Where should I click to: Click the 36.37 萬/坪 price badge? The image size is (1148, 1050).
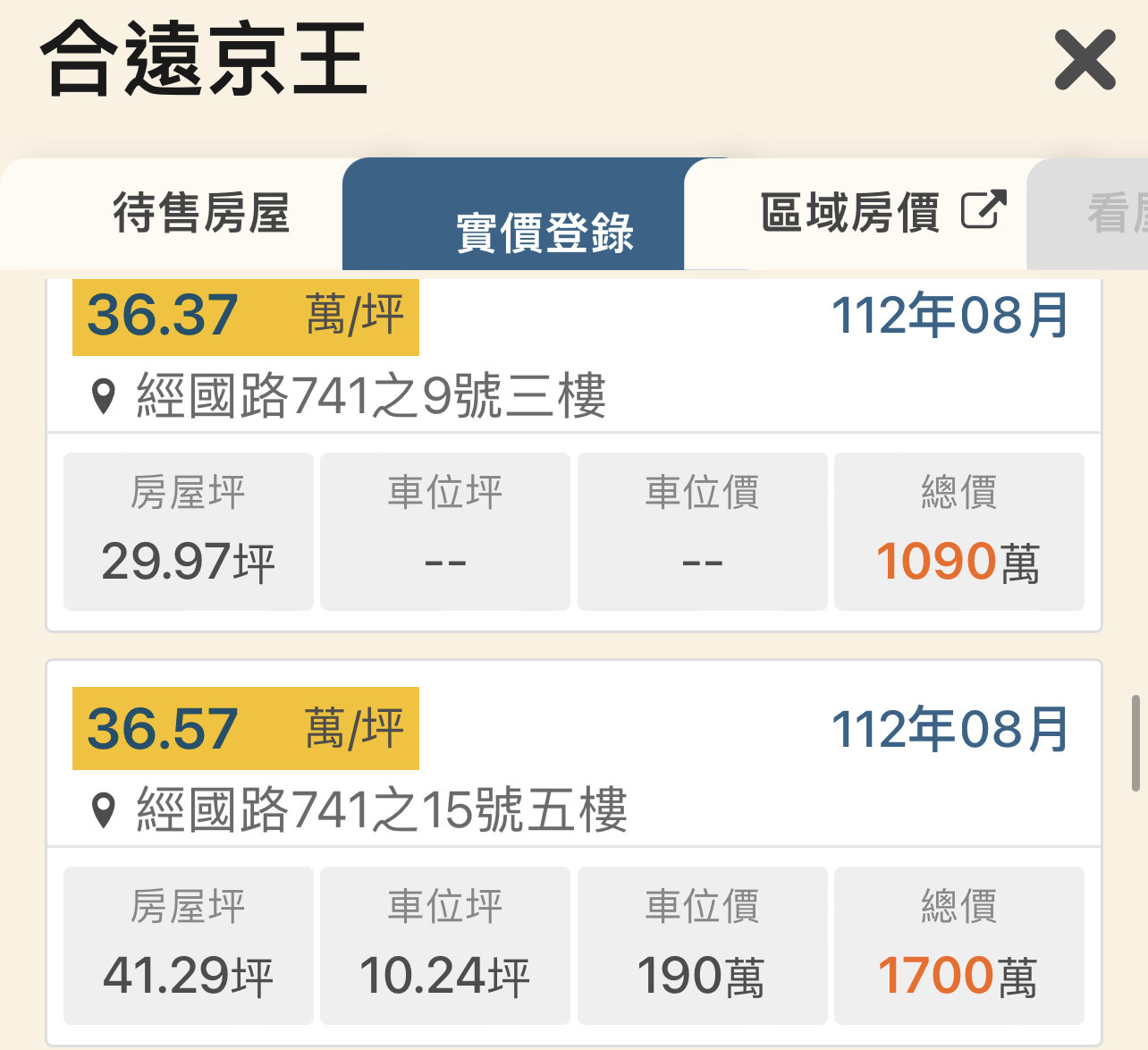pos(245,316)
